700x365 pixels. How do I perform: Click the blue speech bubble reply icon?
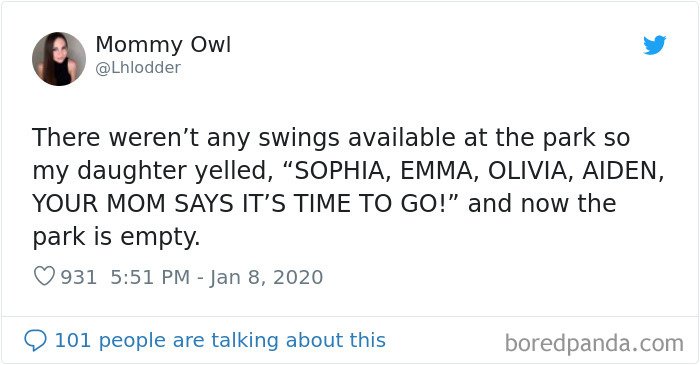click(35, 340)
